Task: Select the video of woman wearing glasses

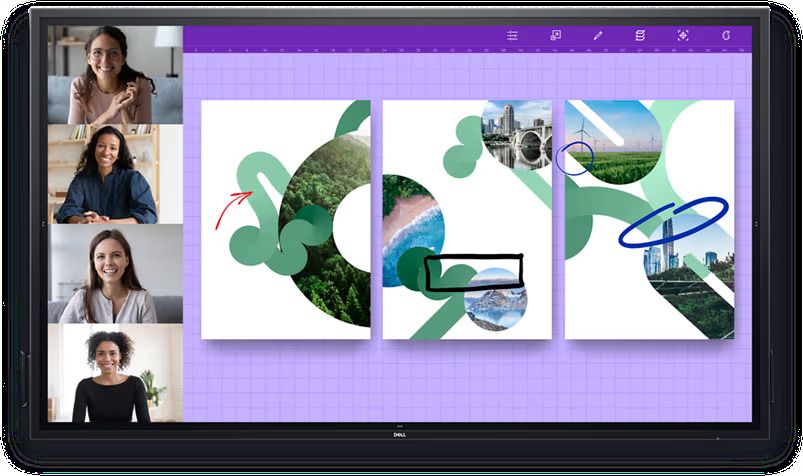Action: (115, 75)
